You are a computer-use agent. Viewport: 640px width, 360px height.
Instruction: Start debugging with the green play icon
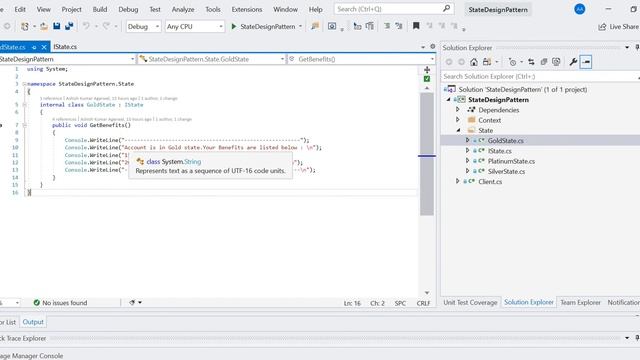tap(234, 26)
